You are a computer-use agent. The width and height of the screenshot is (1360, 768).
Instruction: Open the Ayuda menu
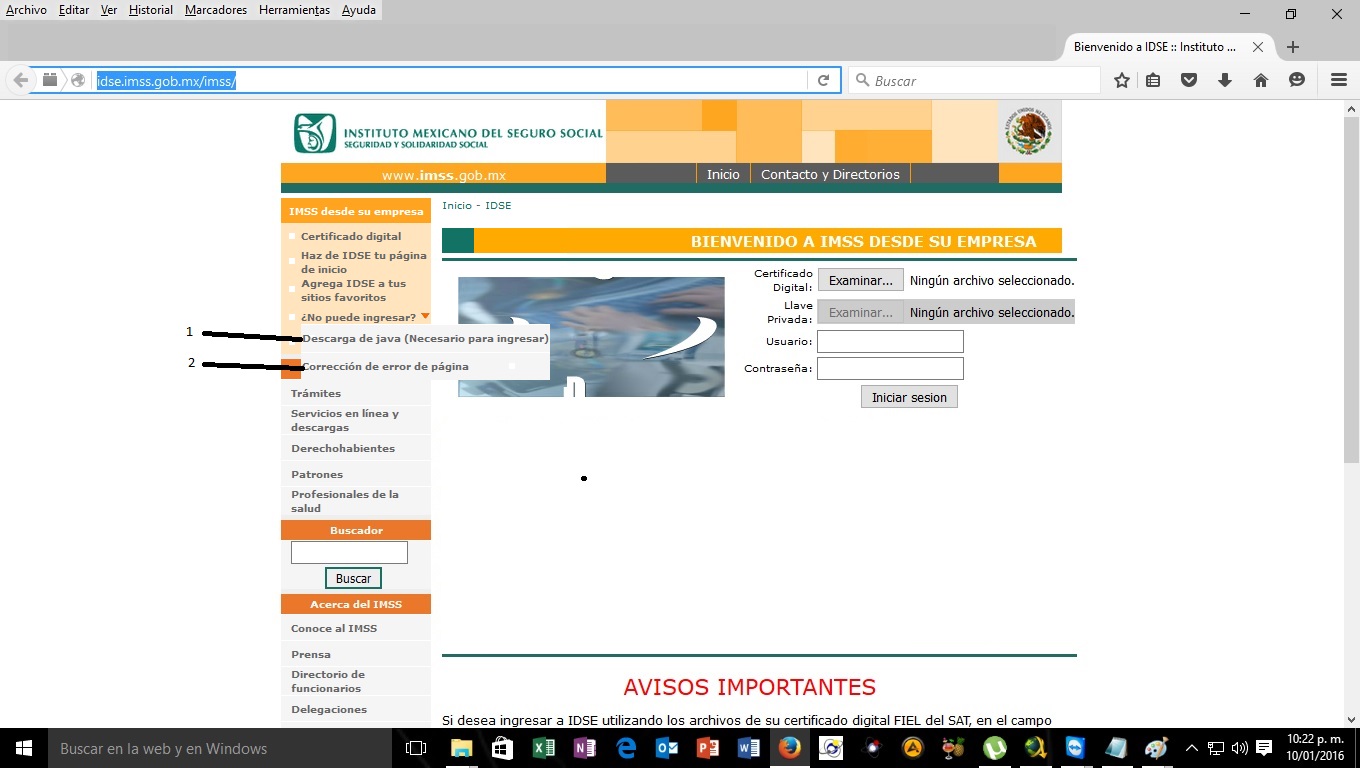click(x=359, y=10)
